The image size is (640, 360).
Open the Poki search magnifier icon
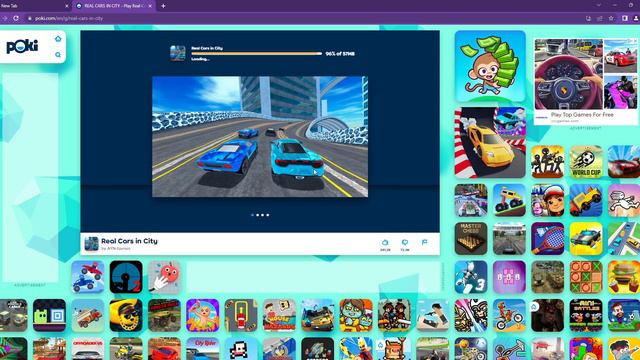pyautogui.click(x=58, y=55)
